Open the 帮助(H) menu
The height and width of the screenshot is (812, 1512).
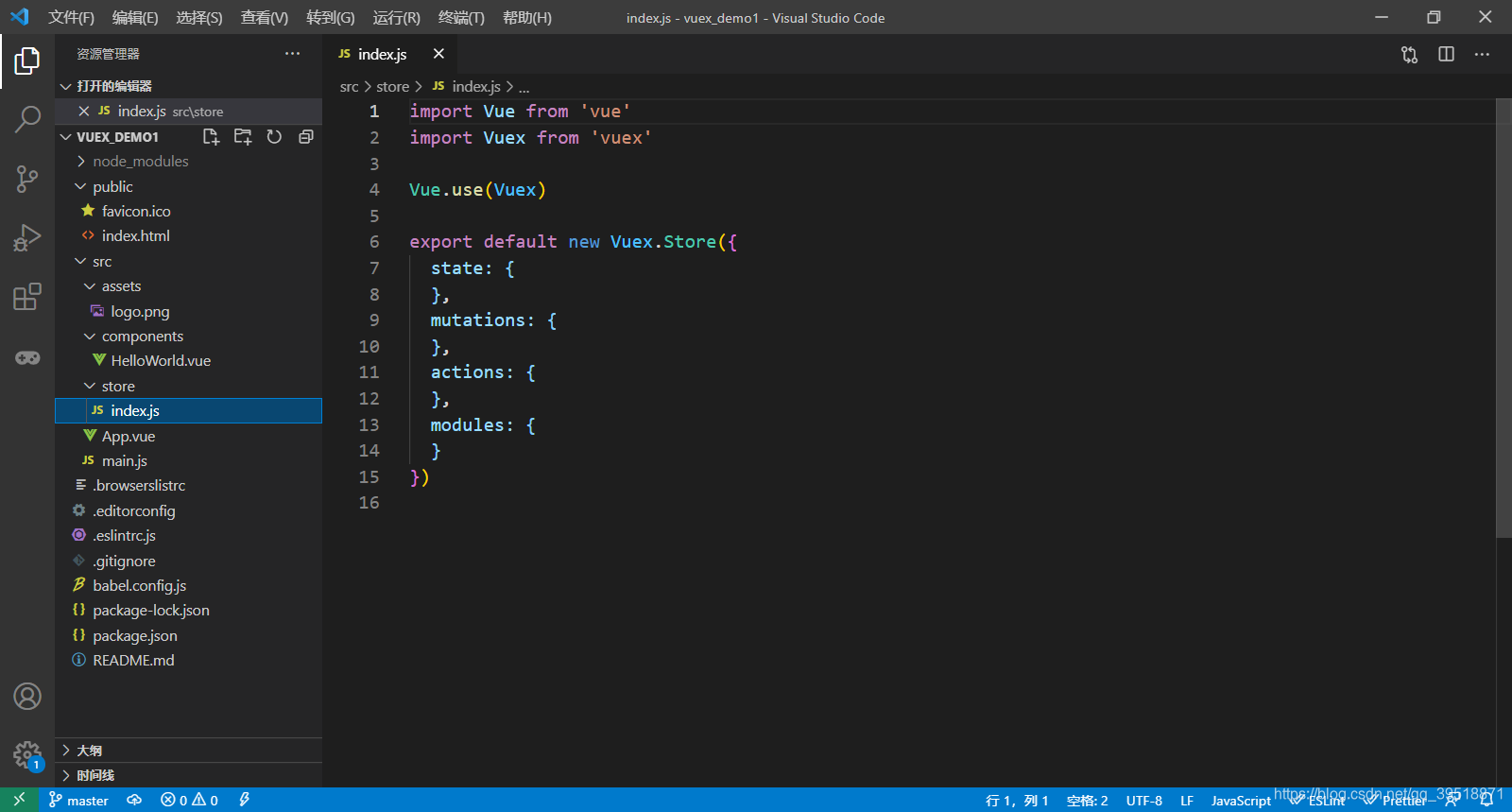tap(527, 17)
